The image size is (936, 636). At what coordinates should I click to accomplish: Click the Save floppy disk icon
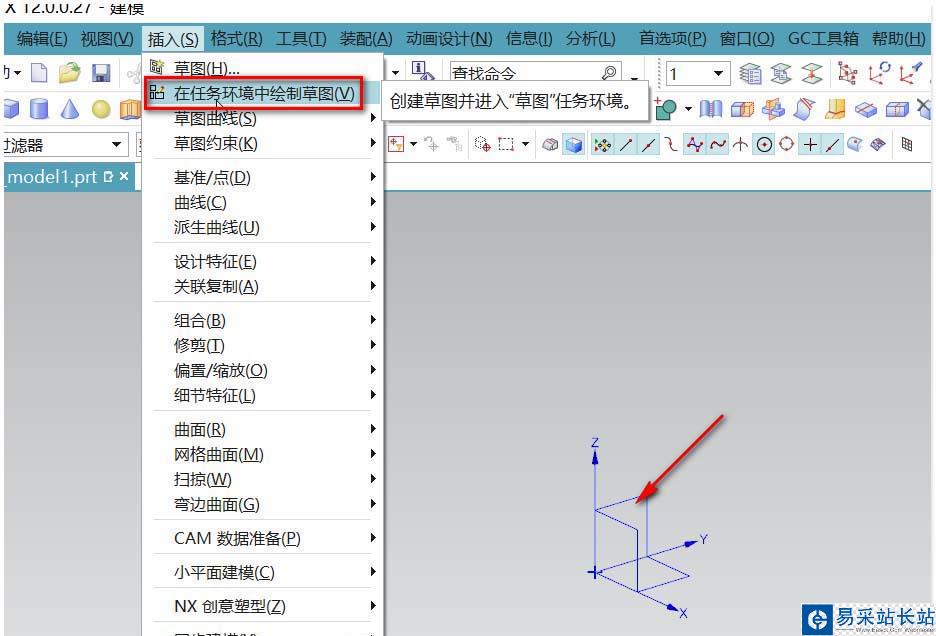(101, 73)
